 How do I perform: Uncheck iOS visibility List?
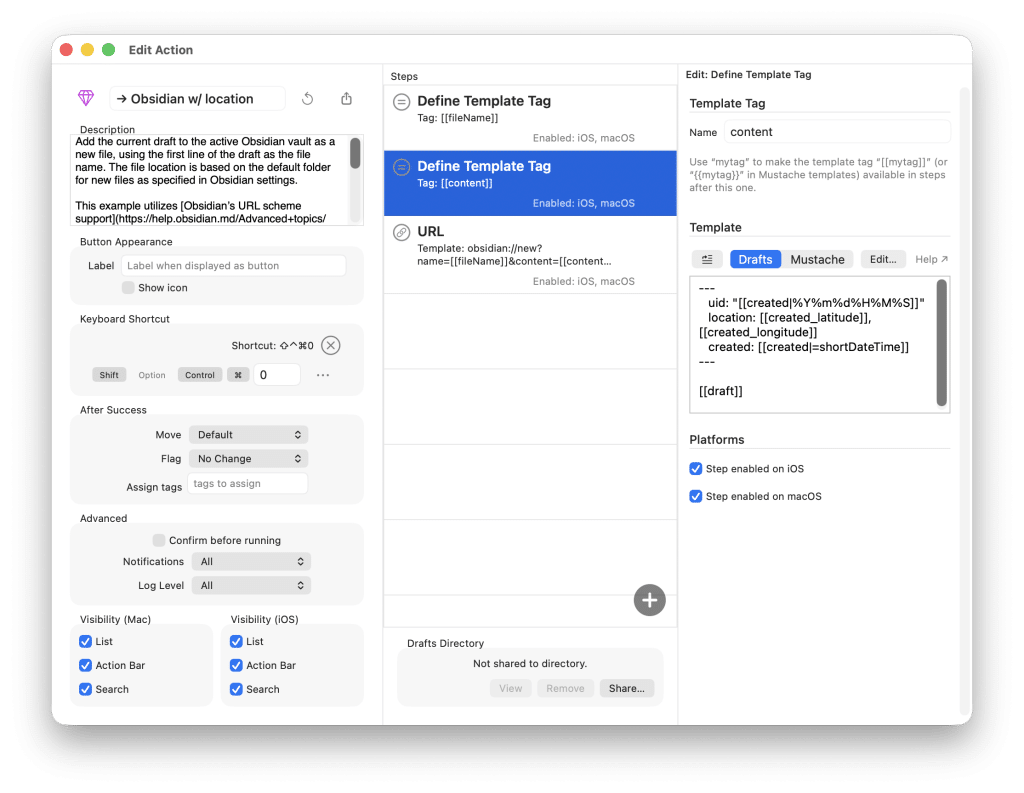[236, 641]
